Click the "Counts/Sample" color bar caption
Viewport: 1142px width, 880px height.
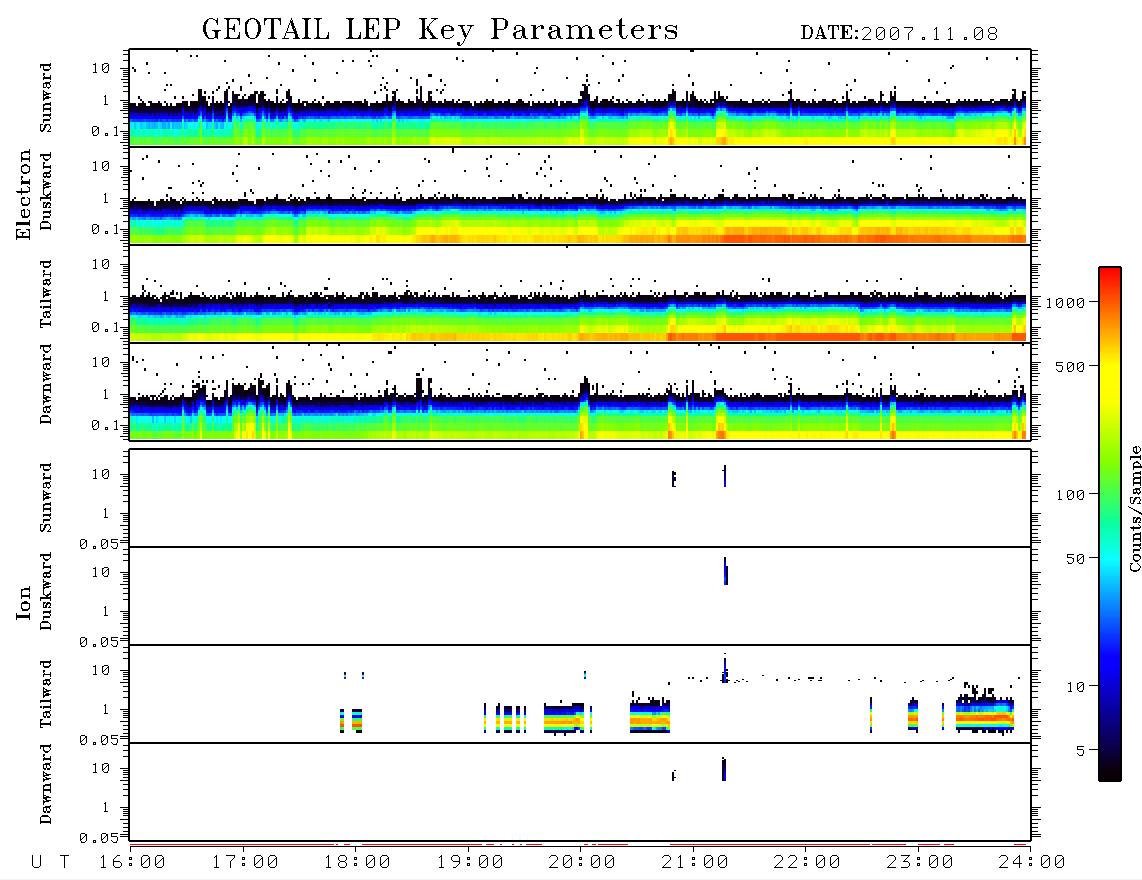tap(1134, 508)
